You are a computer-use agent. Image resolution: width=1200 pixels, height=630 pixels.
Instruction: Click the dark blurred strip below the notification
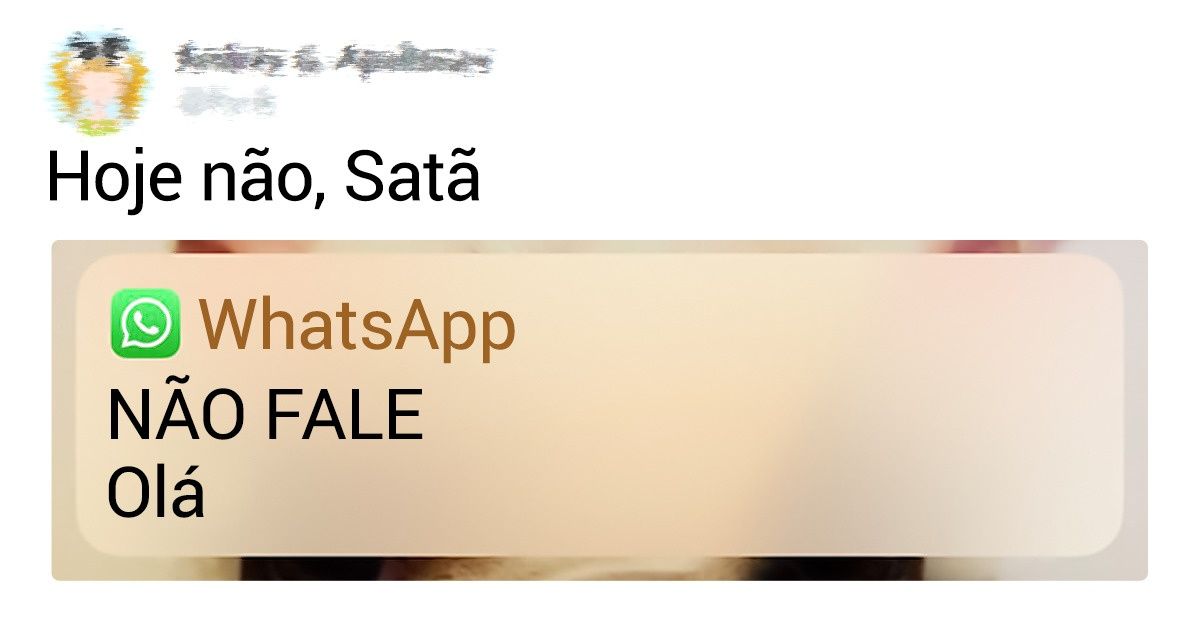600,568
